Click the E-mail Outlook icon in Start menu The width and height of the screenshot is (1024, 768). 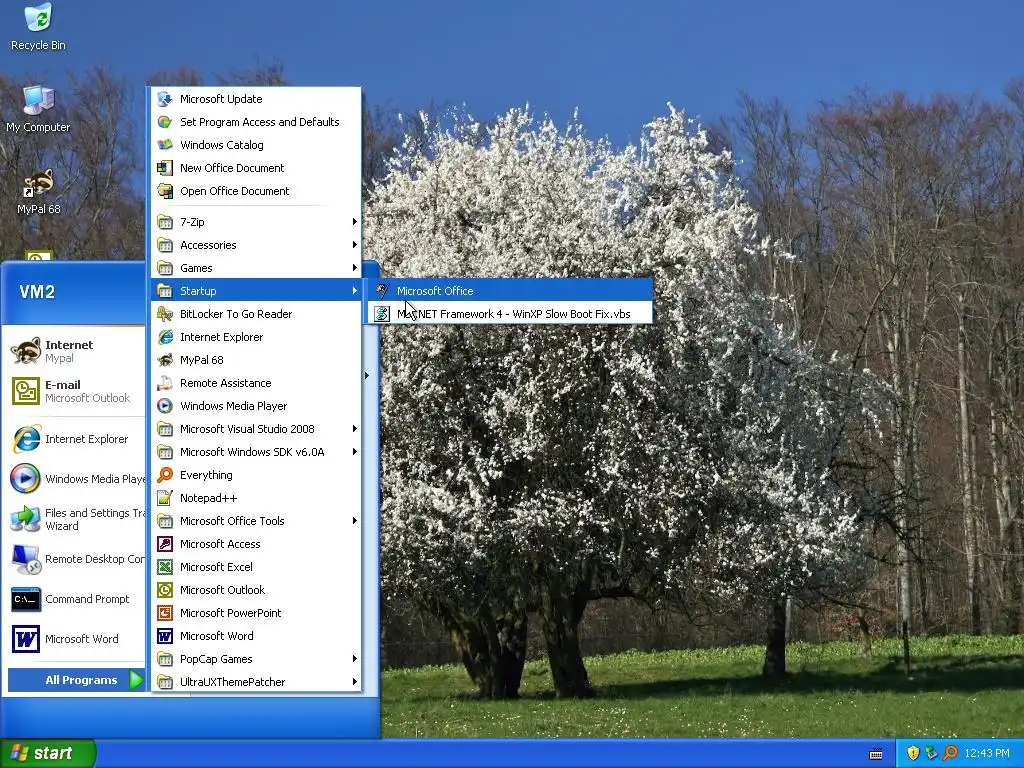26,391
